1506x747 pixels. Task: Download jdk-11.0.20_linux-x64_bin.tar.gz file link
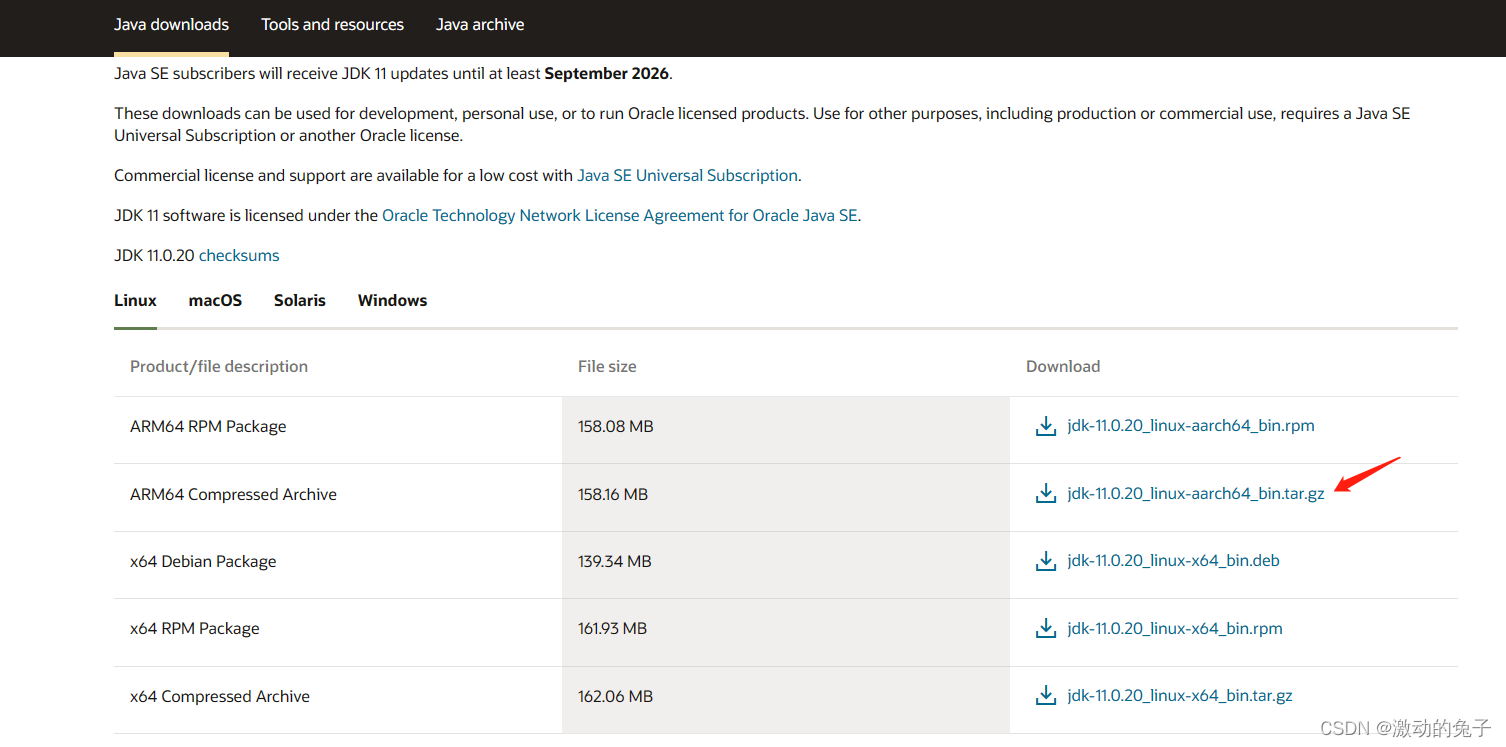click(1179, 696)
